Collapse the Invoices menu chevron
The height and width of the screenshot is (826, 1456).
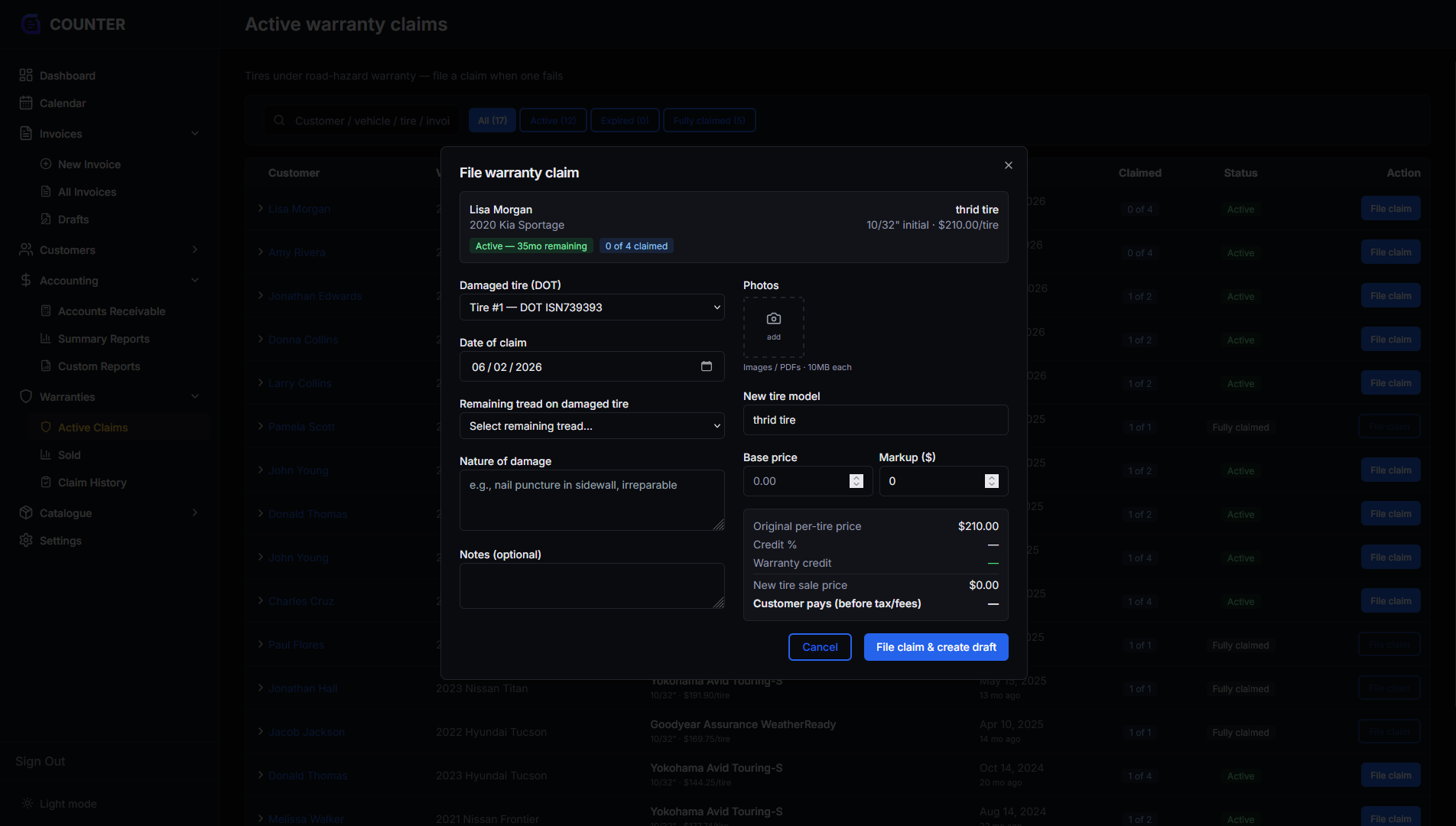[x=195, y=133]
